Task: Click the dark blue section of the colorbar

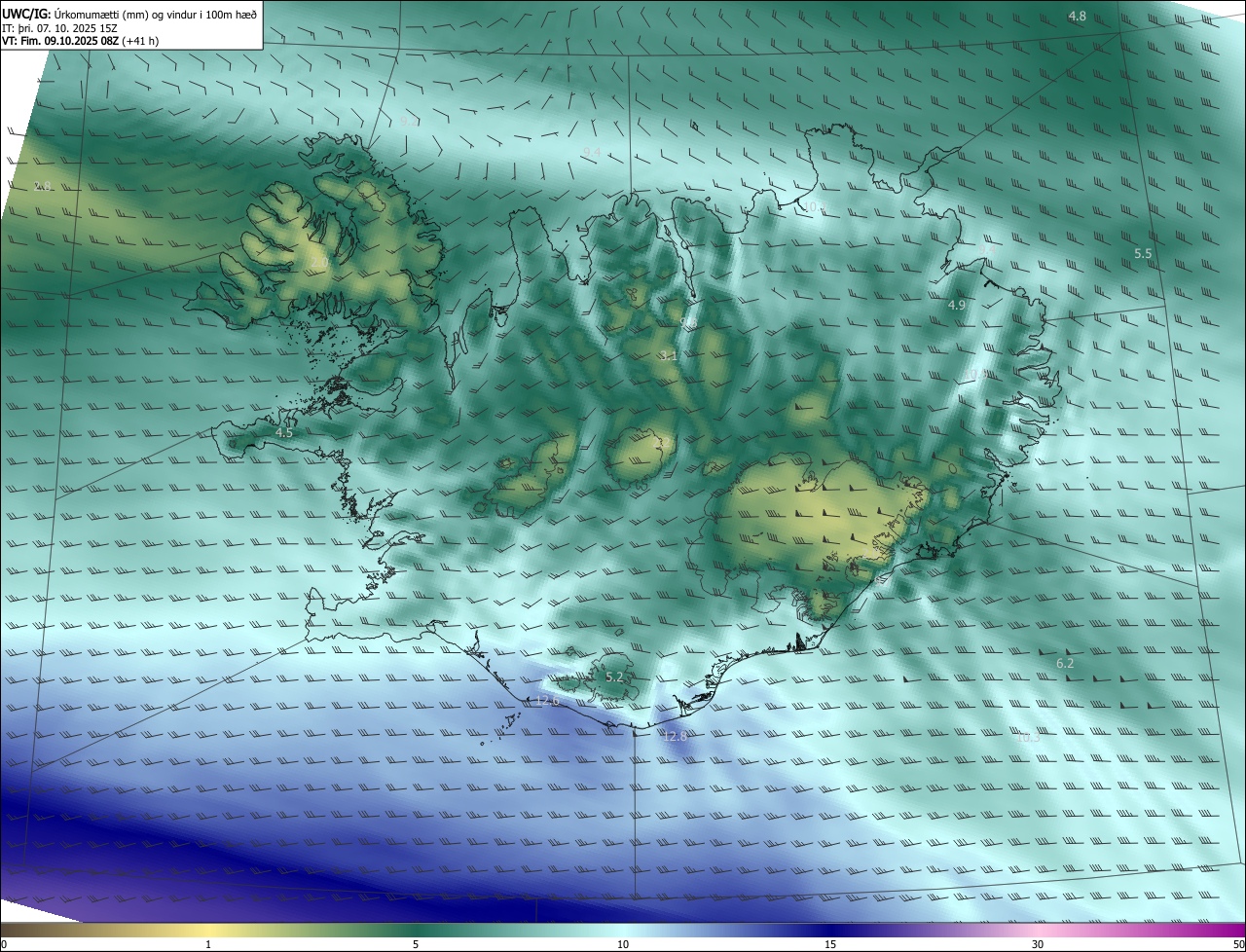Action: click(x=830, y=930)
